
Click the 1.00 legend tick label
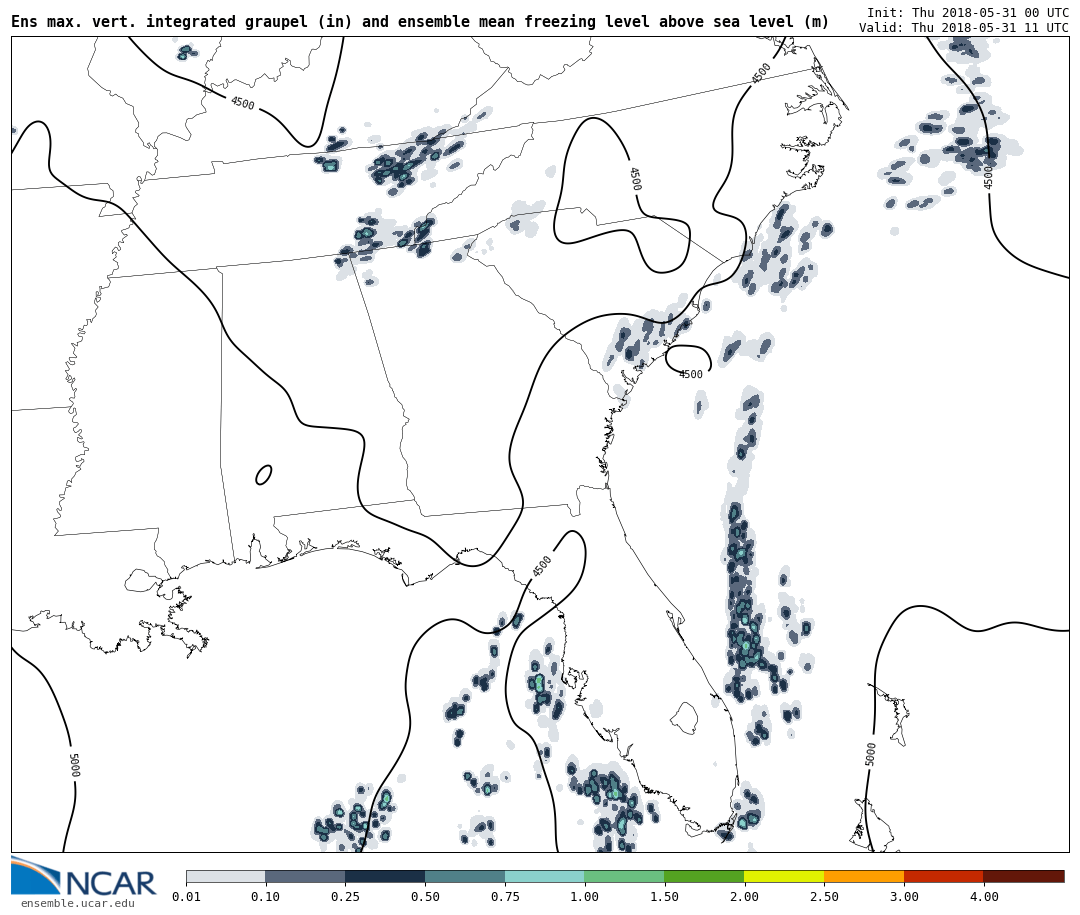point(585,897)
